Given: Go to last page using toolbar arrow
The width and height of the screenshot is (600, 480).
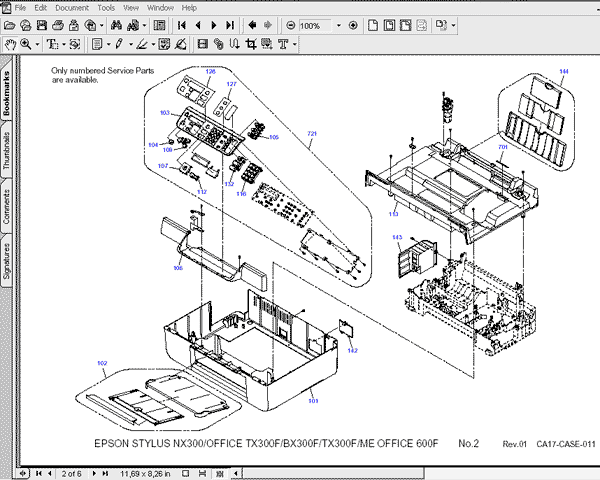Looking at the screenshot, I should [x=230, y=26].
